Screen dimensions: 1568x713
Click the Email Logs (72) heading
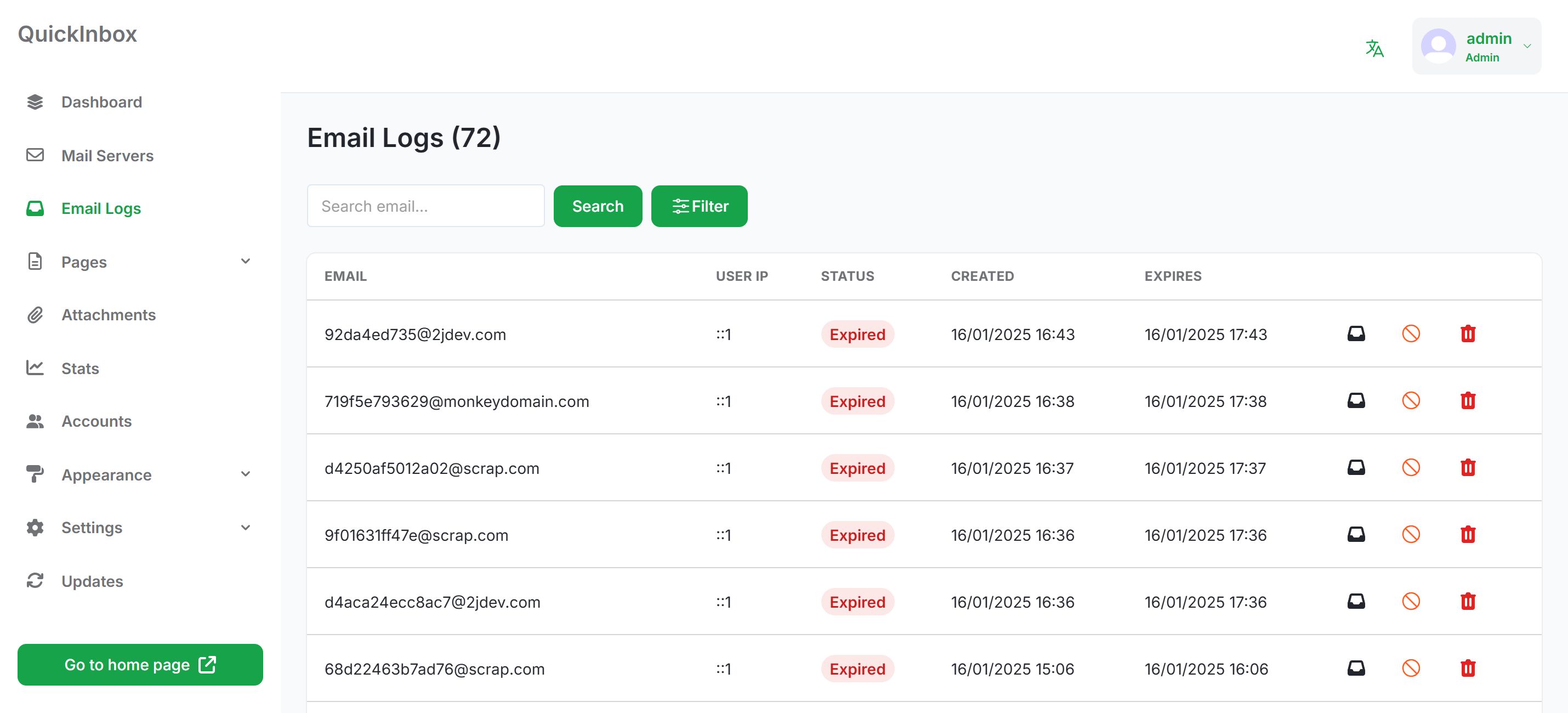click(x=403, y=138)
